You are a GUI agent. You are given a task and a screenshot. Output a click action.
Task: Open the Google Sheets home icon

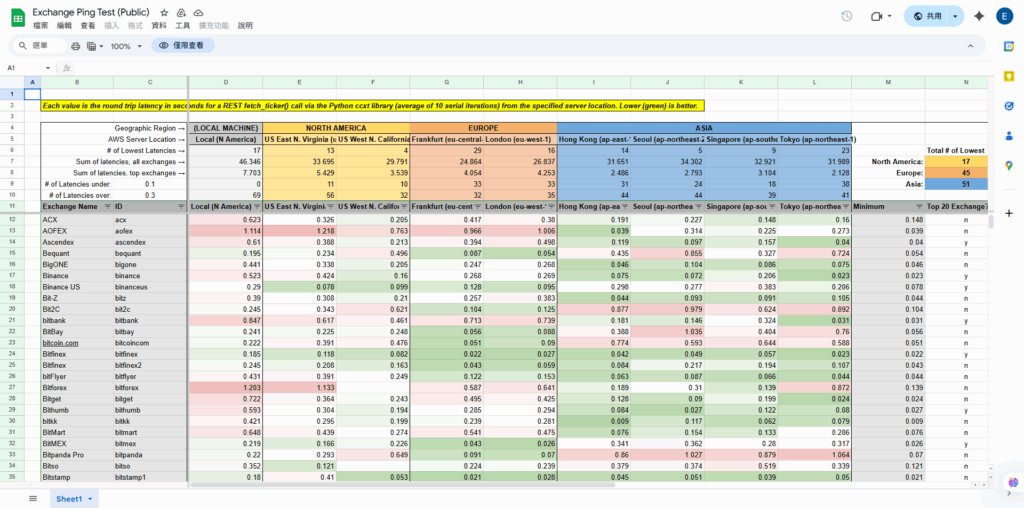point(18,18)
